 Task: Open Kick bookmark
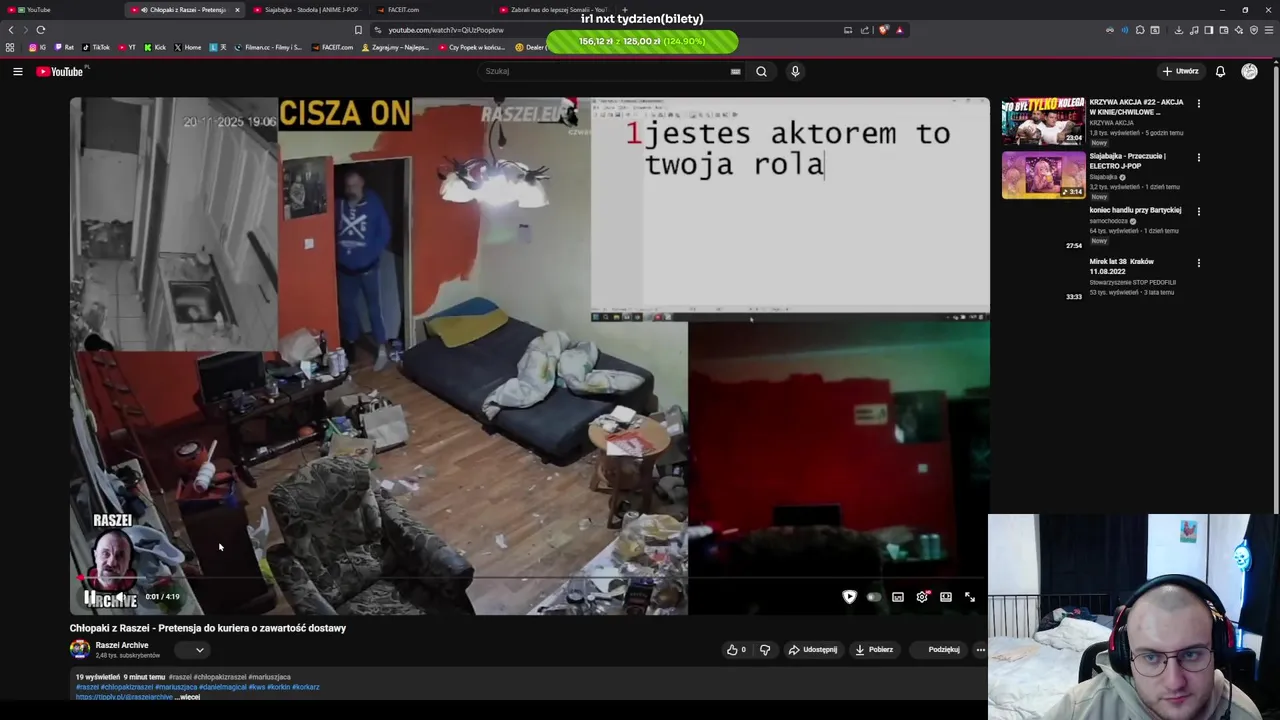[x=155, y=47]
